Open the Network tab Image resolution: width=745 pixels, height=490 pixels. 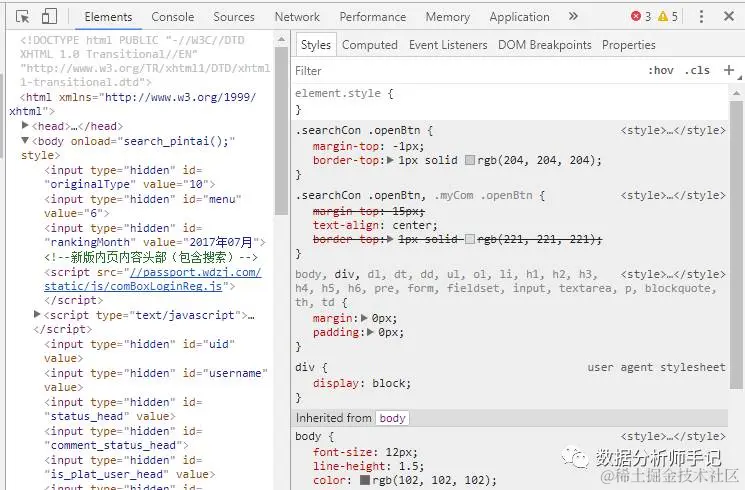tap(297, 17)
